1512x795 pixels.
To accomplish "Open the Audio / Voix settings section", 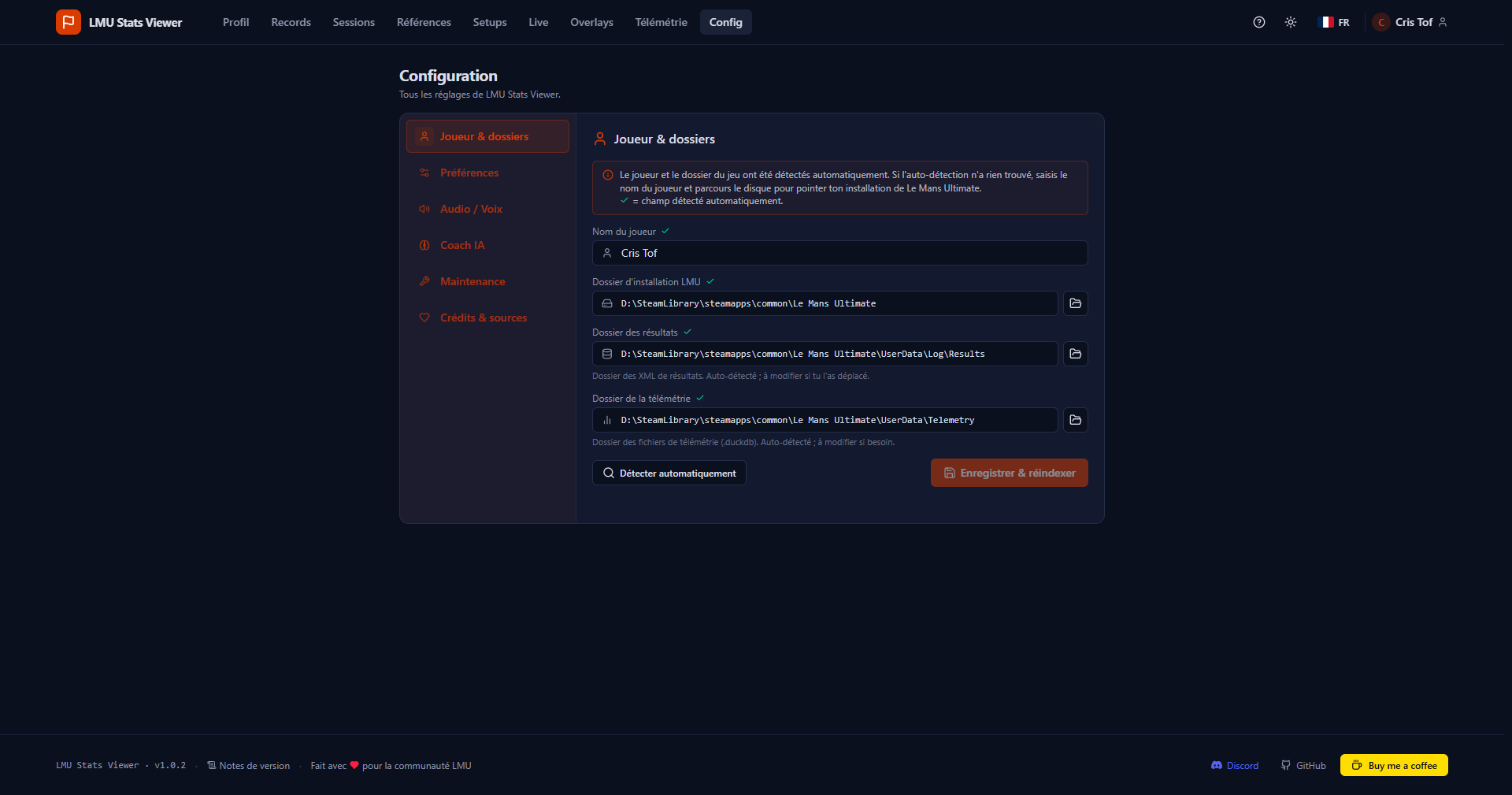I will pos(487,209).
